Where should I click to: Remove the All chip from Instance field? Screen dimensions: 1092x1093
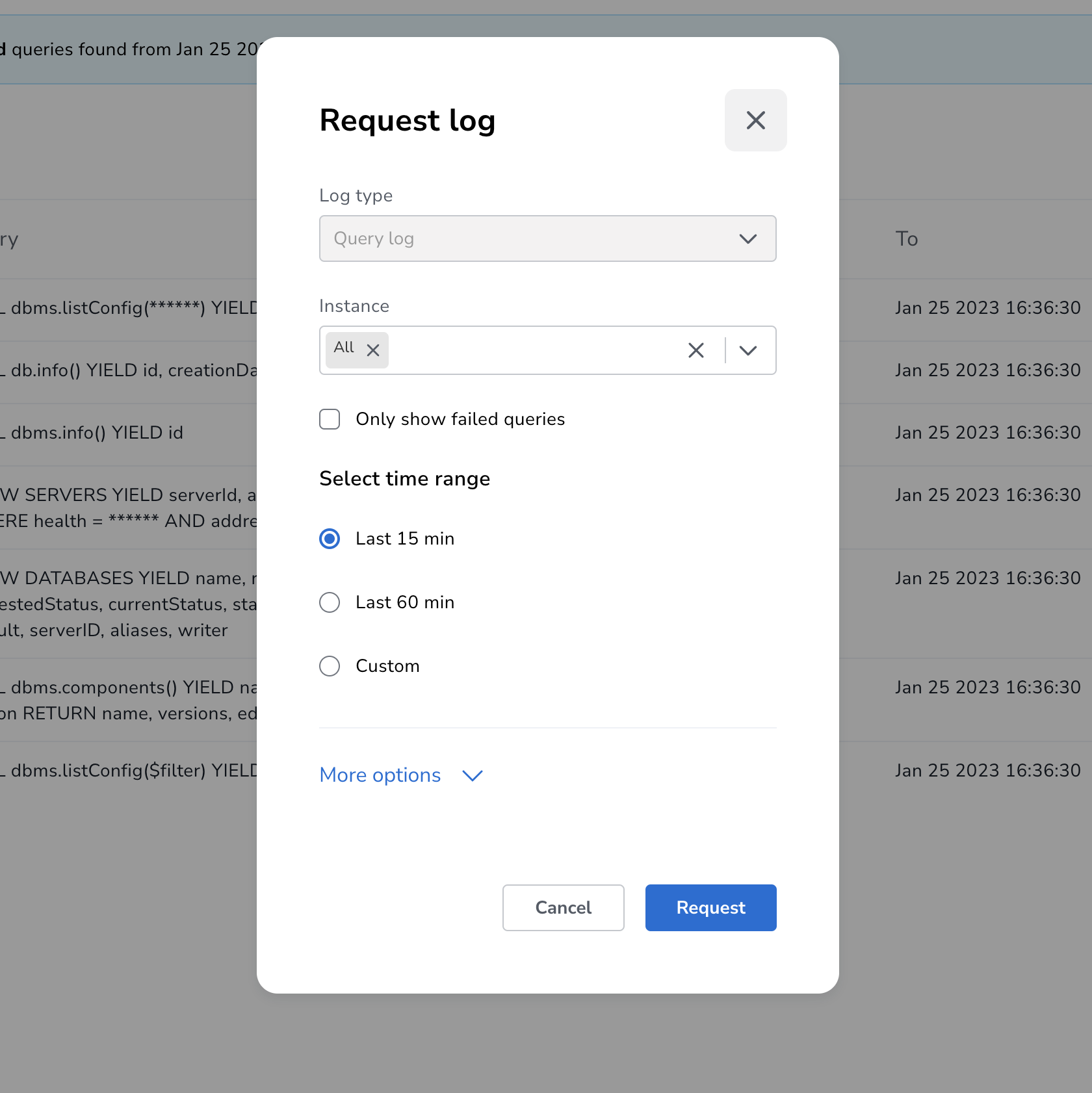coord(373,350)
